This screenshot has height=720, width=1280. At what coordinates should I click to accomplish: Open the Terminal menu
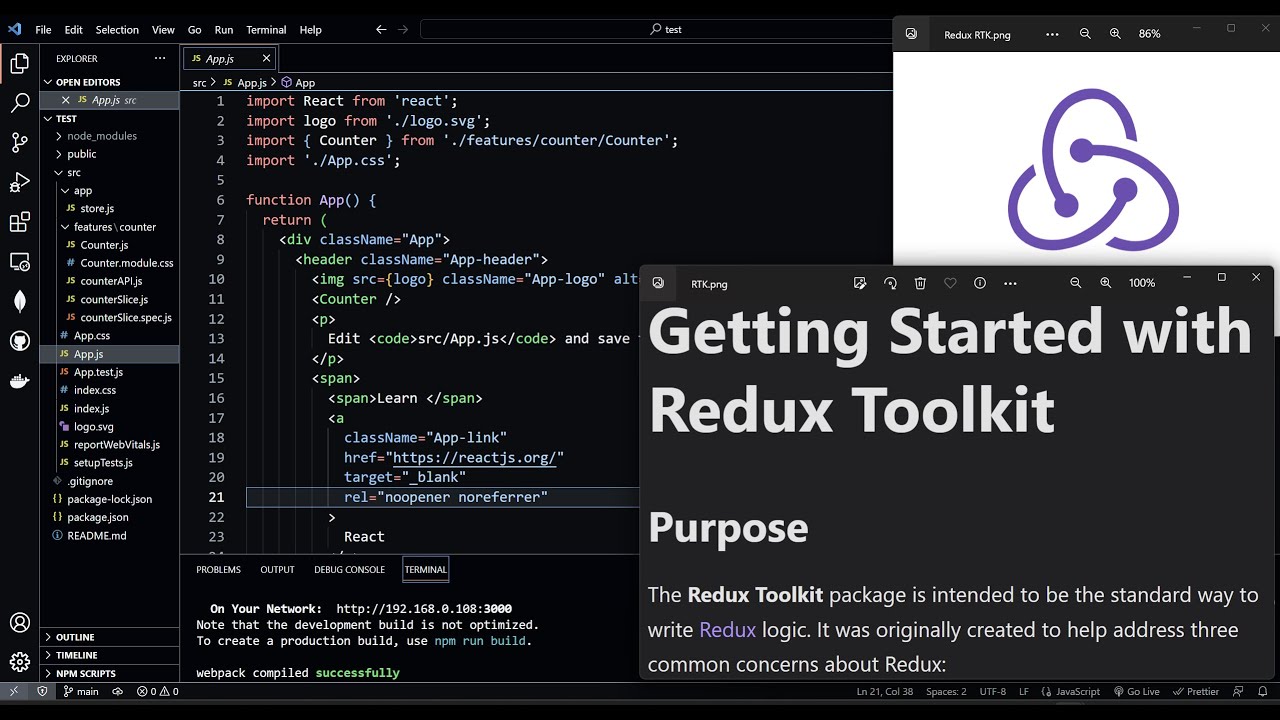[266, 30]
